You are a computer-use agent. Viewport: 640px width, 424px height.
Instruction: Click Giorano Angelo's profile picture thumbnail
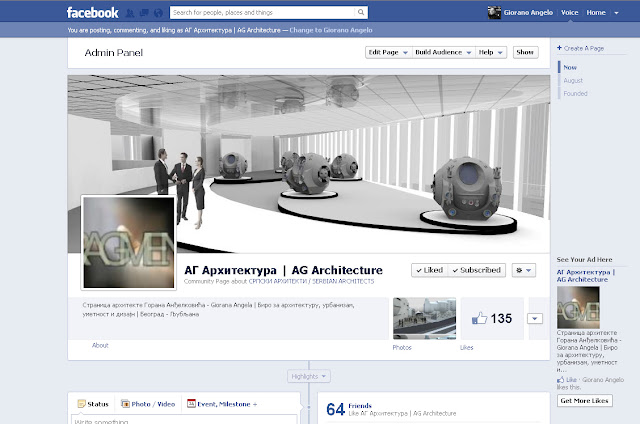pyautogui.click(x=494, y=13)
